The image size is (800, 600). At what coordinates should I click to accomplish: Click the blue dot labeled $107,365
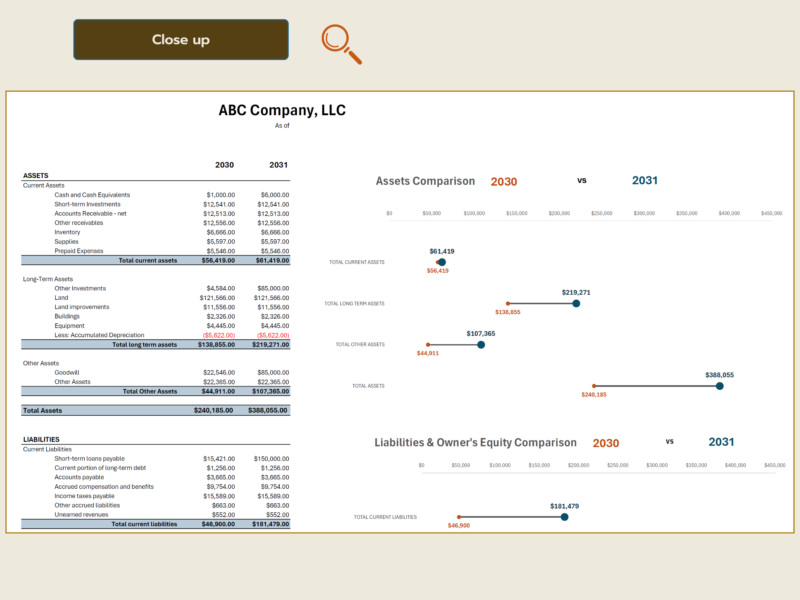(481, 345)
